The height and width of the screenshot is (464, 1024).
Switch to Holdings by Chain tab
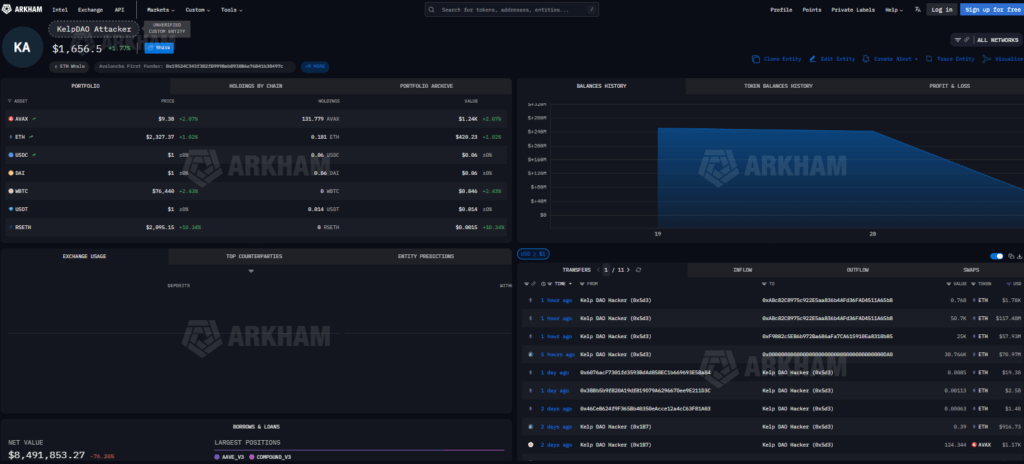(255, 86)
